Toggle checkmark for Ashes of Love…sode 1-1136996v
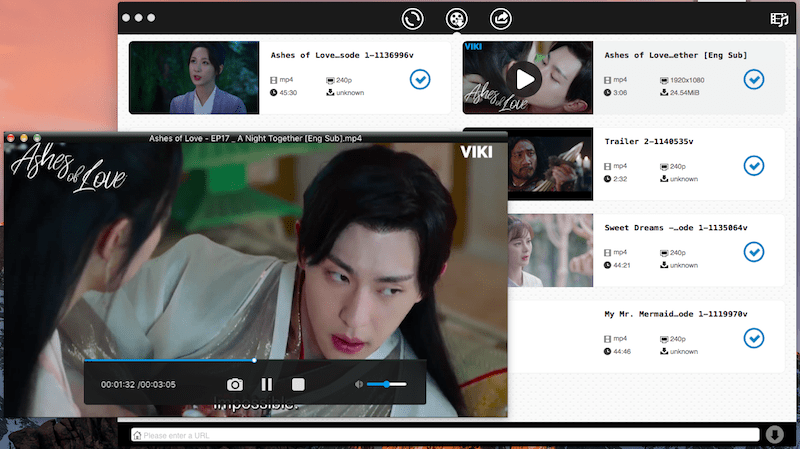 420,80
